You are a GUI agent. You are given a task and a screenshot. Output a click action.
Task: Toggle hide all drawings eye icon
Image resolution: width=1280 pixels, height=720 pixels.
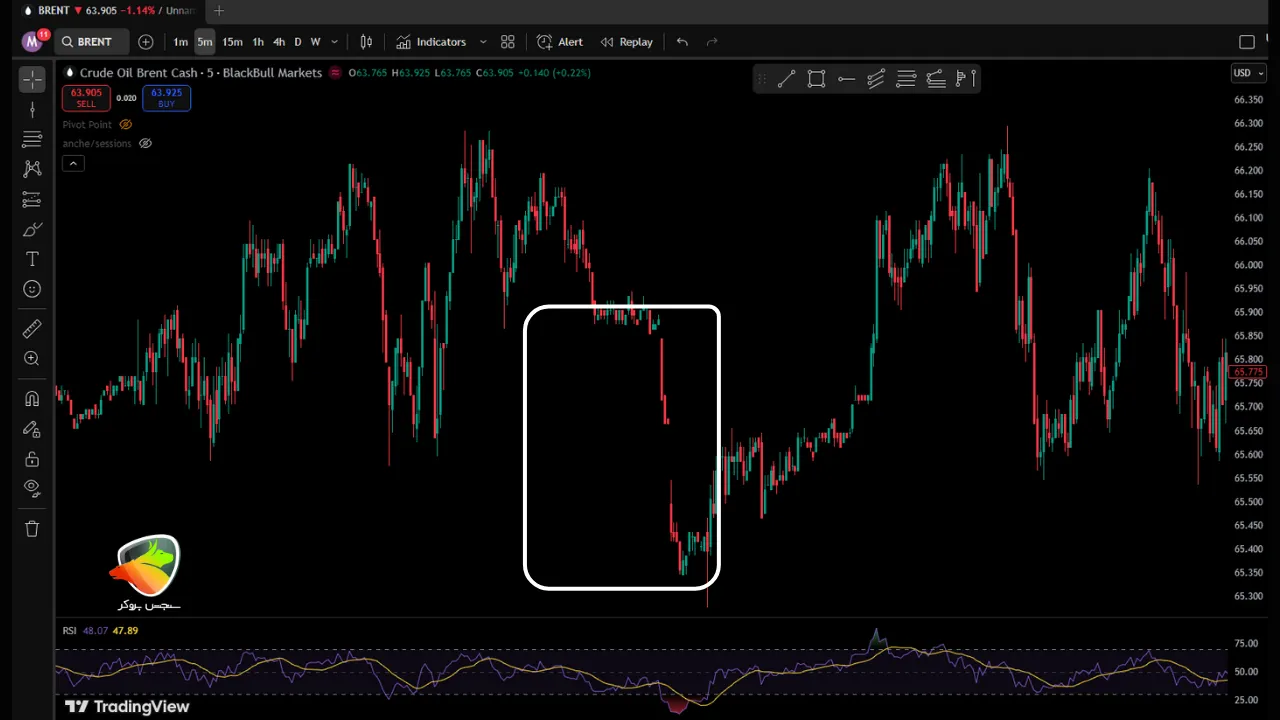pos(32,488)
